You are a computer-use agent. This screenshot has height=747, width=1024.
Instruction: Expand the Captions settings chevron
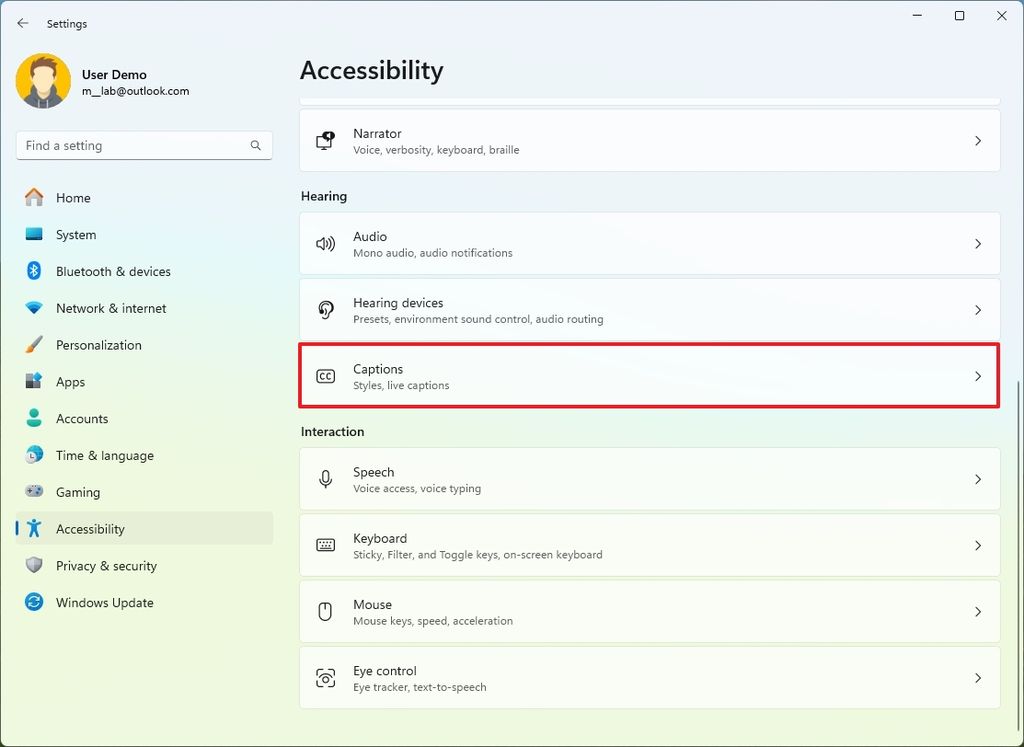click(x=978, y=376)
